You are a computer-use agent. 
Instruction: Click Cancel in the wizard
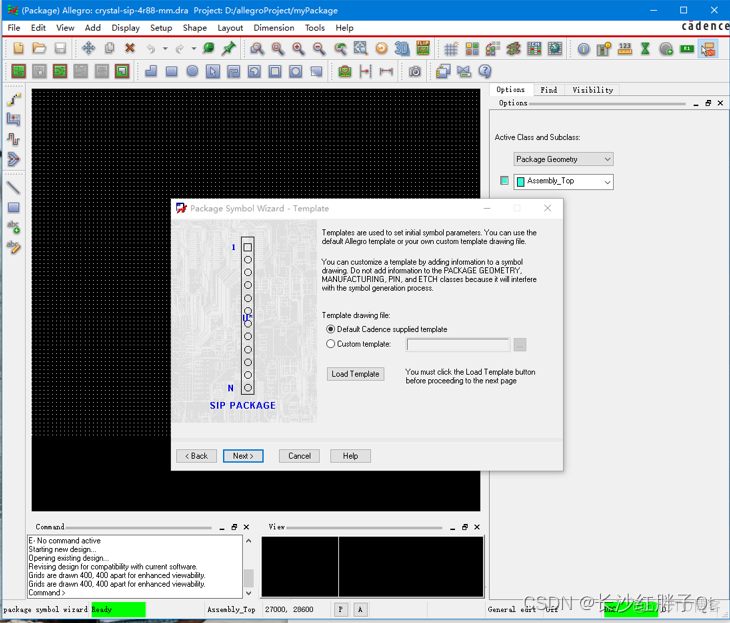pyautogui.click(x=299, y=456)
